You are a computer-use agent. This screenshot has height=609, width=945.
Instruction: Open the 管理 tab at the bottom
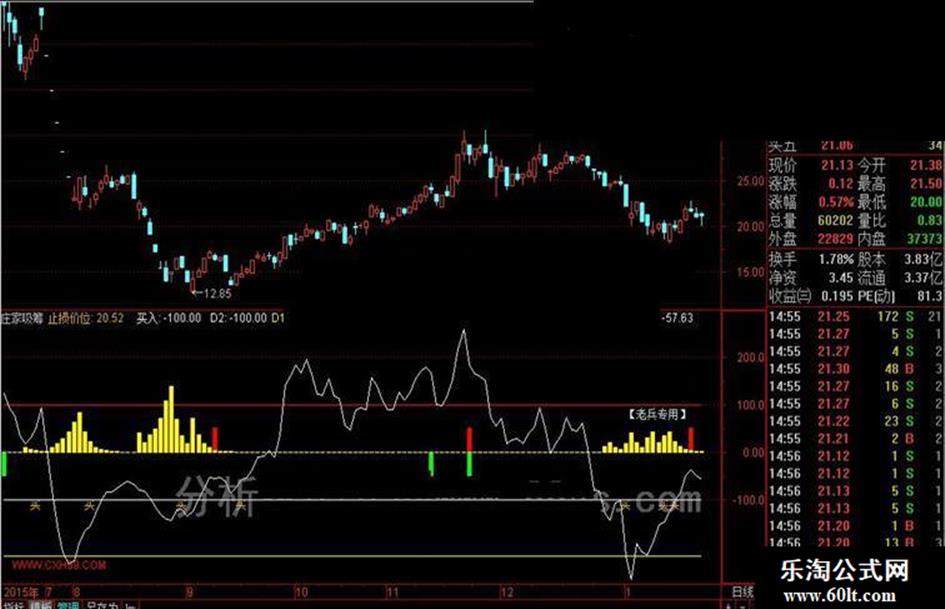tap(68, 605)
